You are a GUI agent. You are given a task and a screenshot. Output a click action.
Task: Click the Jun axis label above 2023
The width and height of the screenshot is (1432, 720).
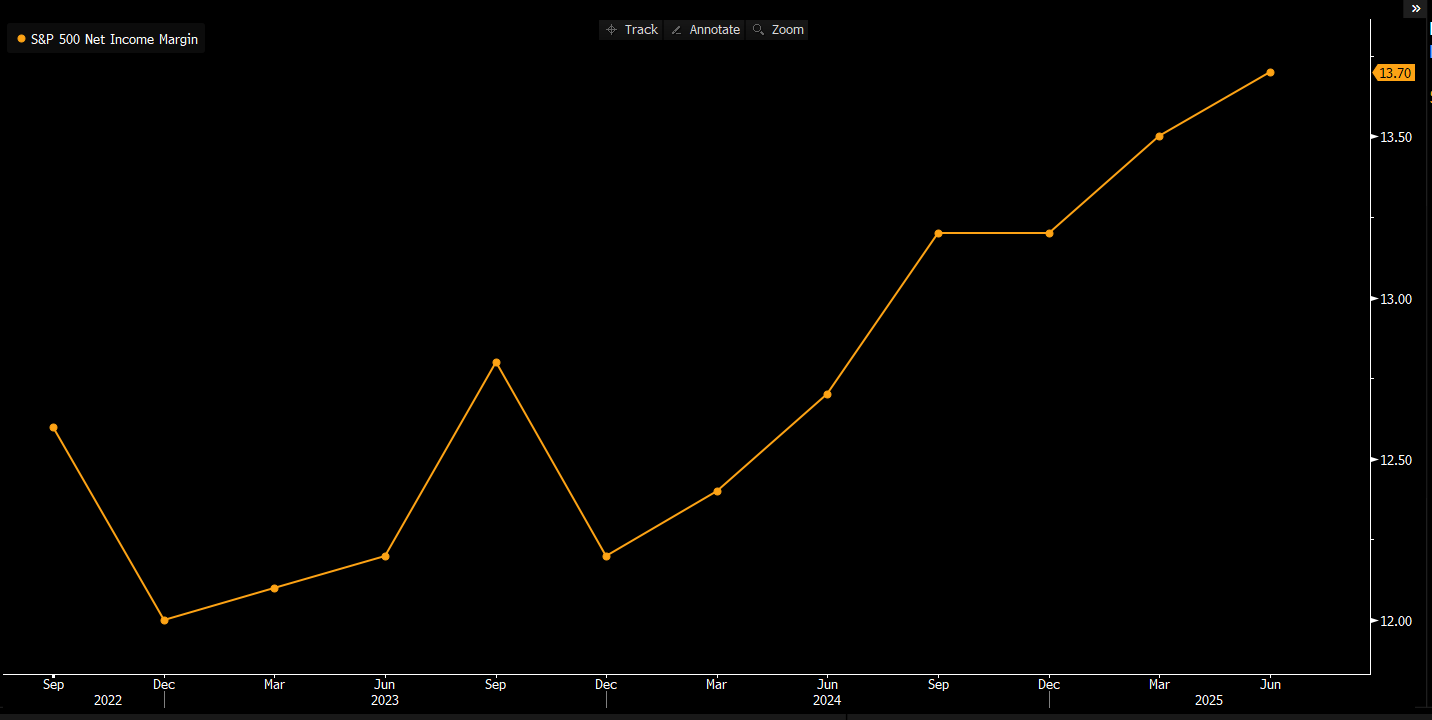pos(385,685)
